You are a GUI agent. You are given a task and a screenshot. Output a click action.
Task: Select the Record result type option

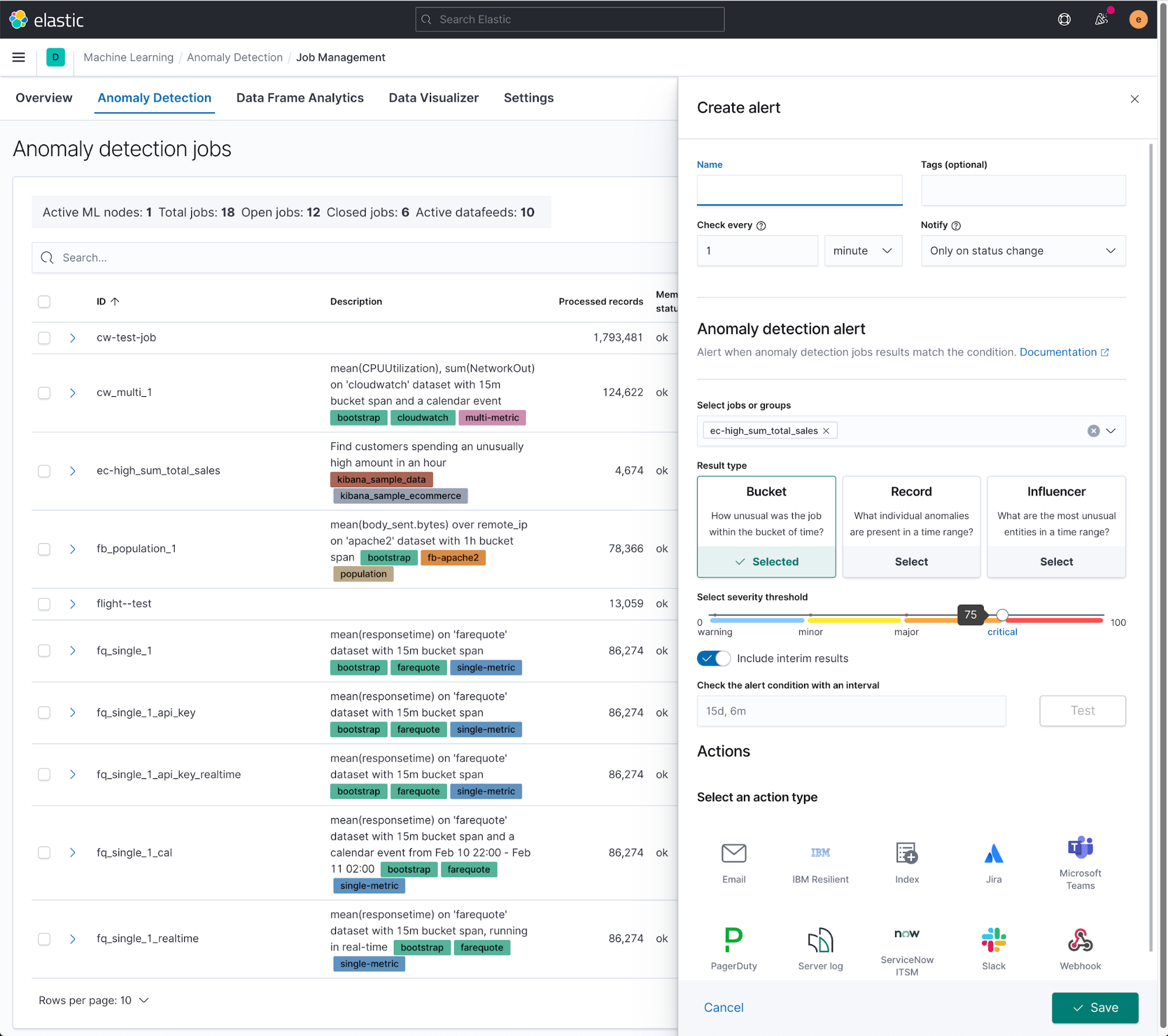point(911,560)
